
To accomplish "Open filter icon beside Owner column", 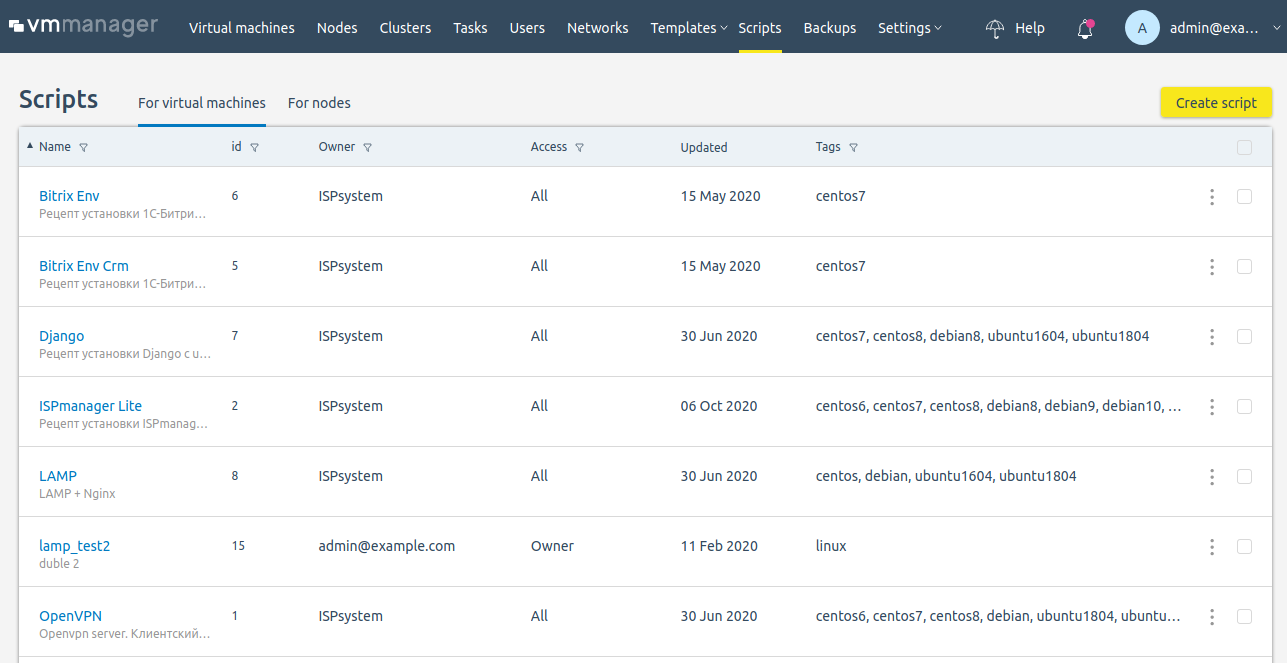I will (367, 147).
